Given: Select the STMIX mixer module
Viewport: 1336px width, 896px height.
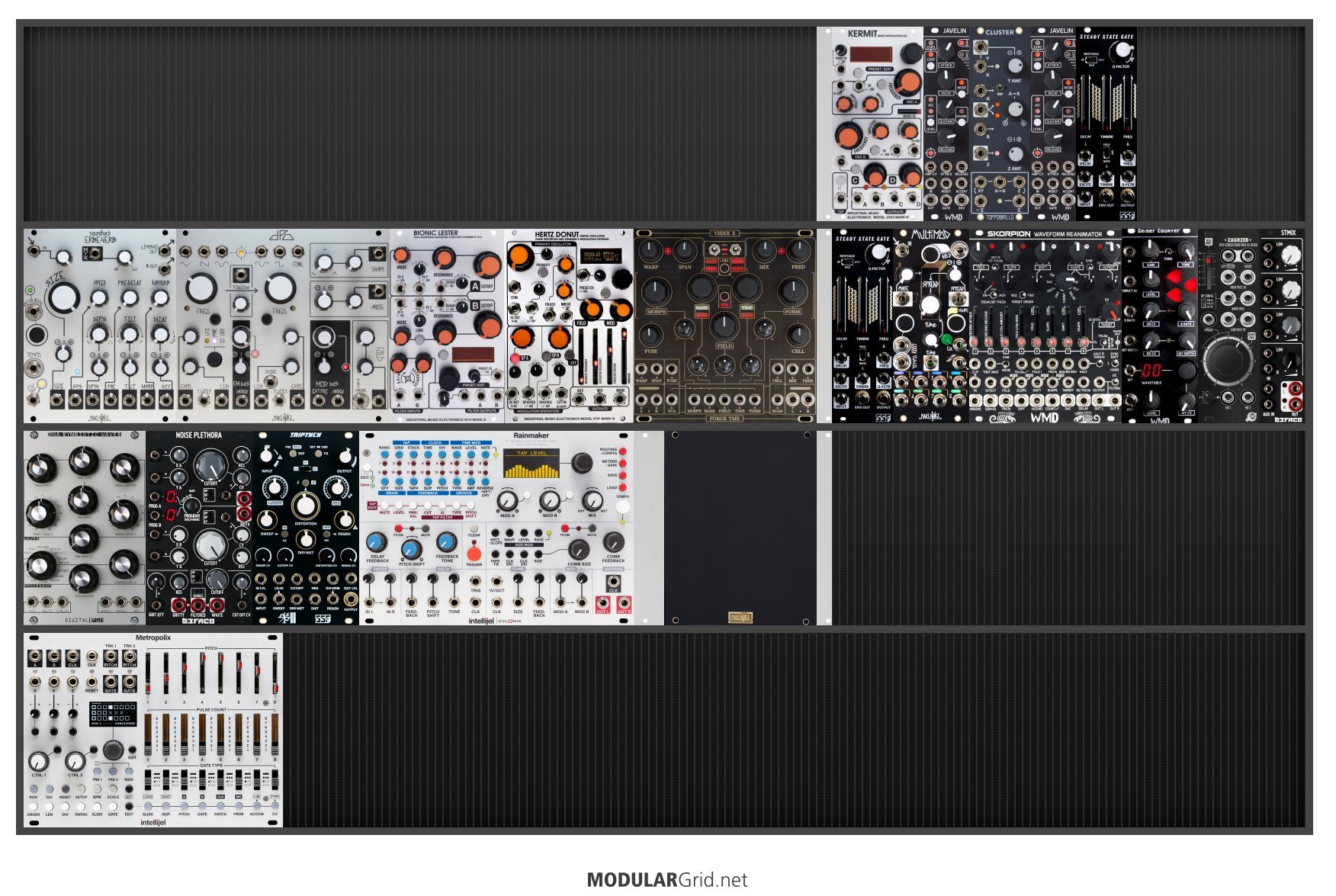Looking at the screenshot, I should pos(1282,326).
